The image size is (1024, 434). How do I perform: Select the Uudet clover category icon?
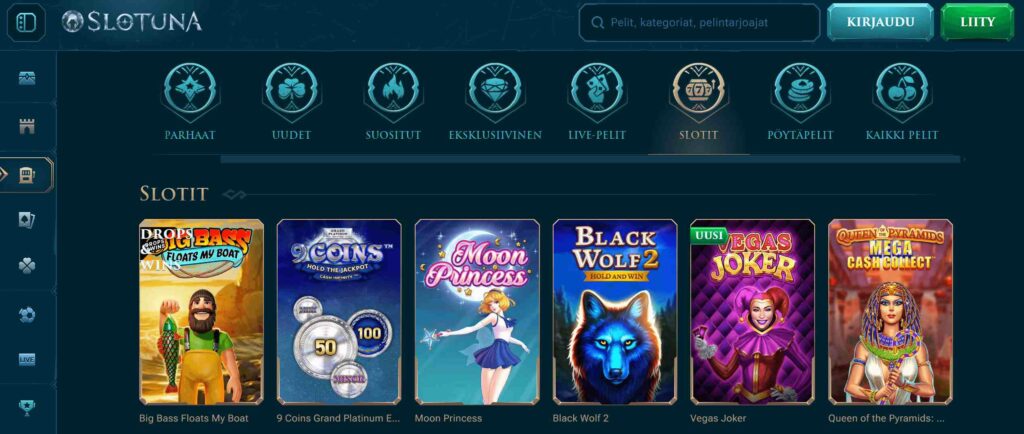tap(291, 91)
